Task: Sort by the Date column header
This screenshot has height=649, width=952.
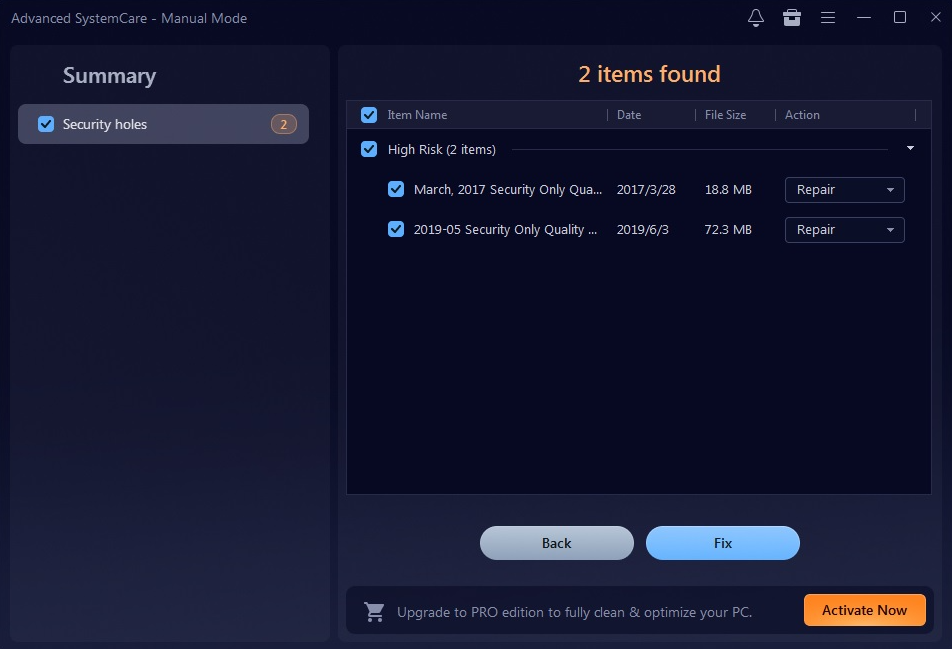Action: [629, 115]
